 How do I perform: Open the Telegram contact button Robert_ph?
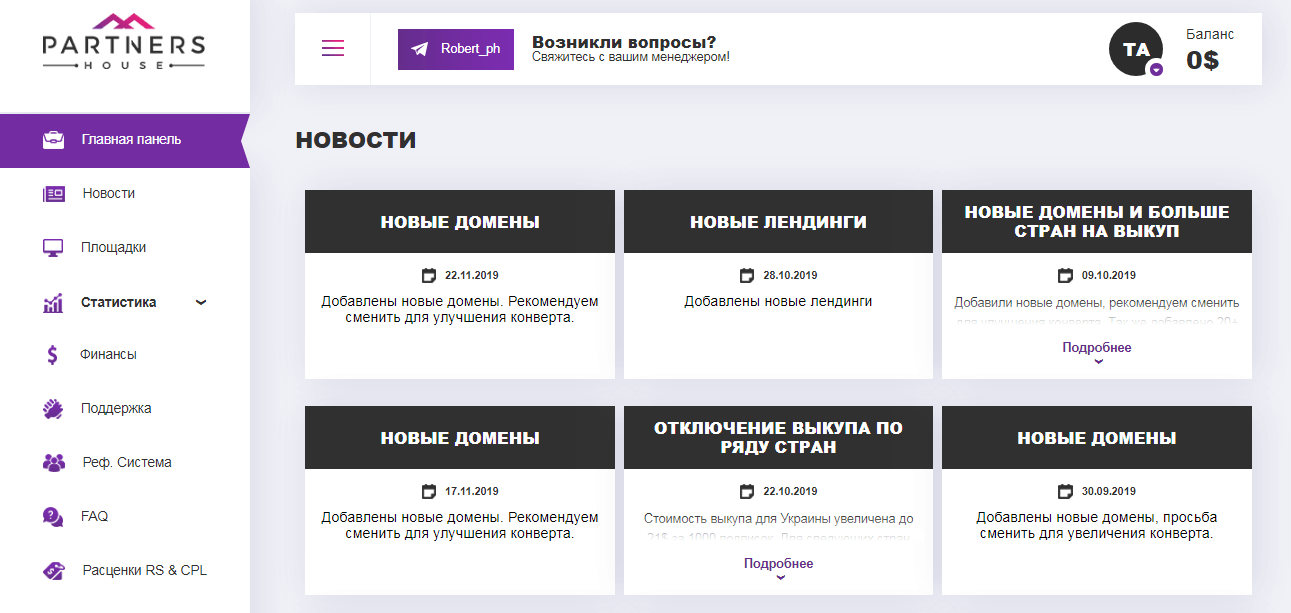point(455,48)
